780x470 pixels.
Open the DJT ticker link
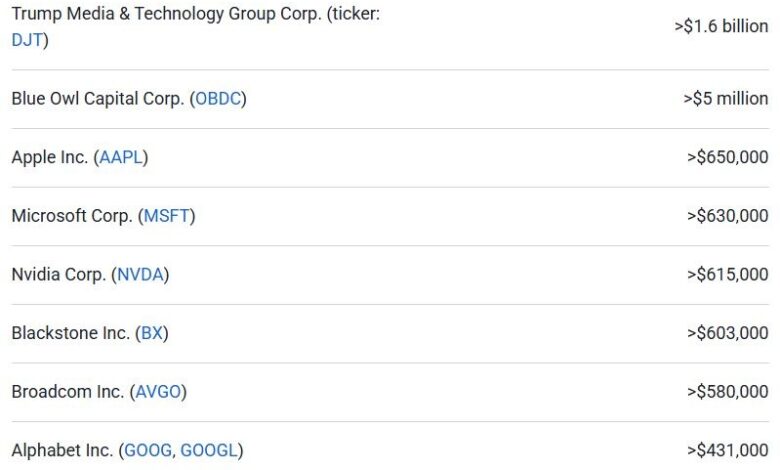(x=27, y=40)
